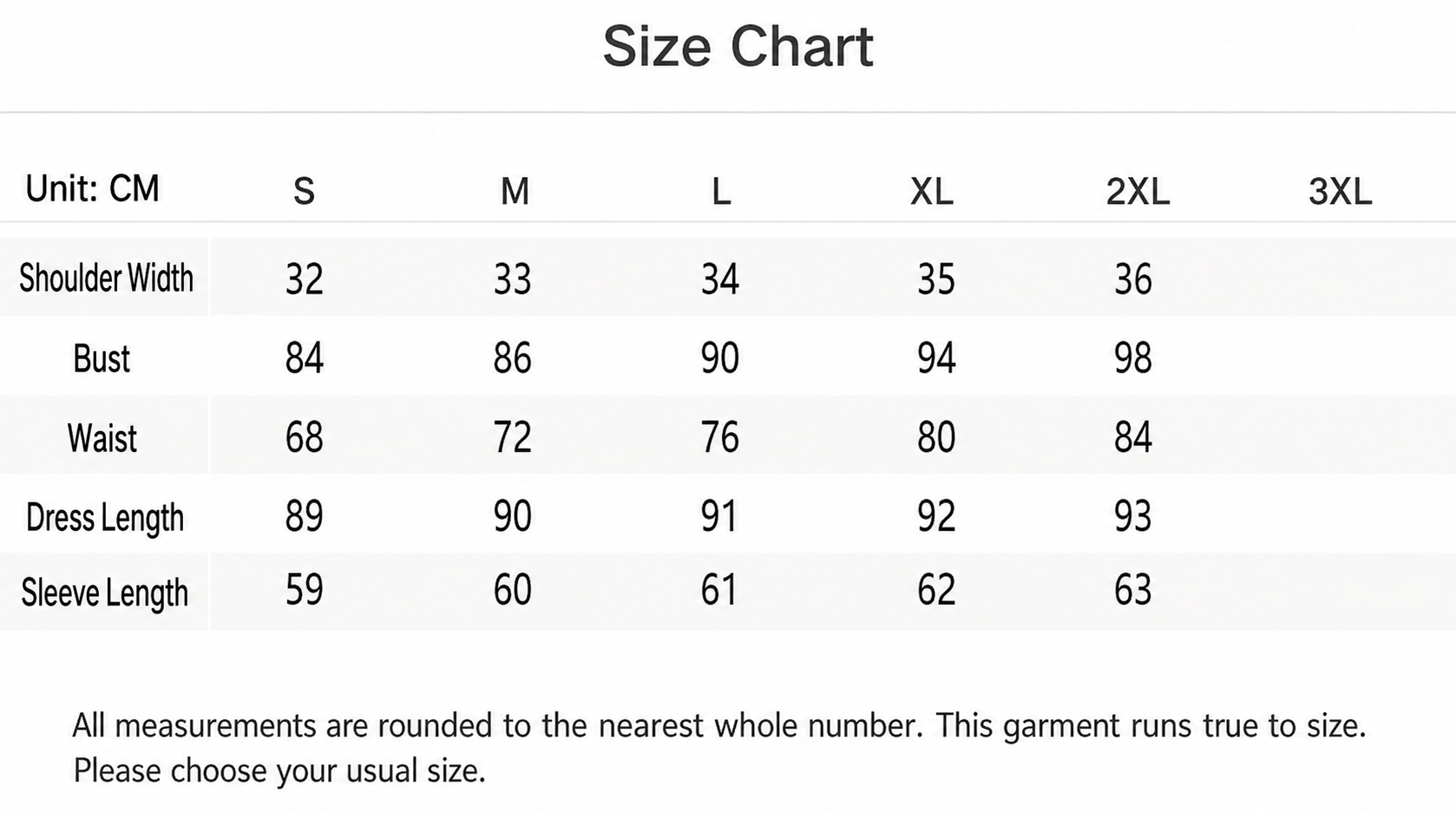The image size is (1456, 813).
Task: Click the Shoulder Width row label
Action: tap(106, 278)
